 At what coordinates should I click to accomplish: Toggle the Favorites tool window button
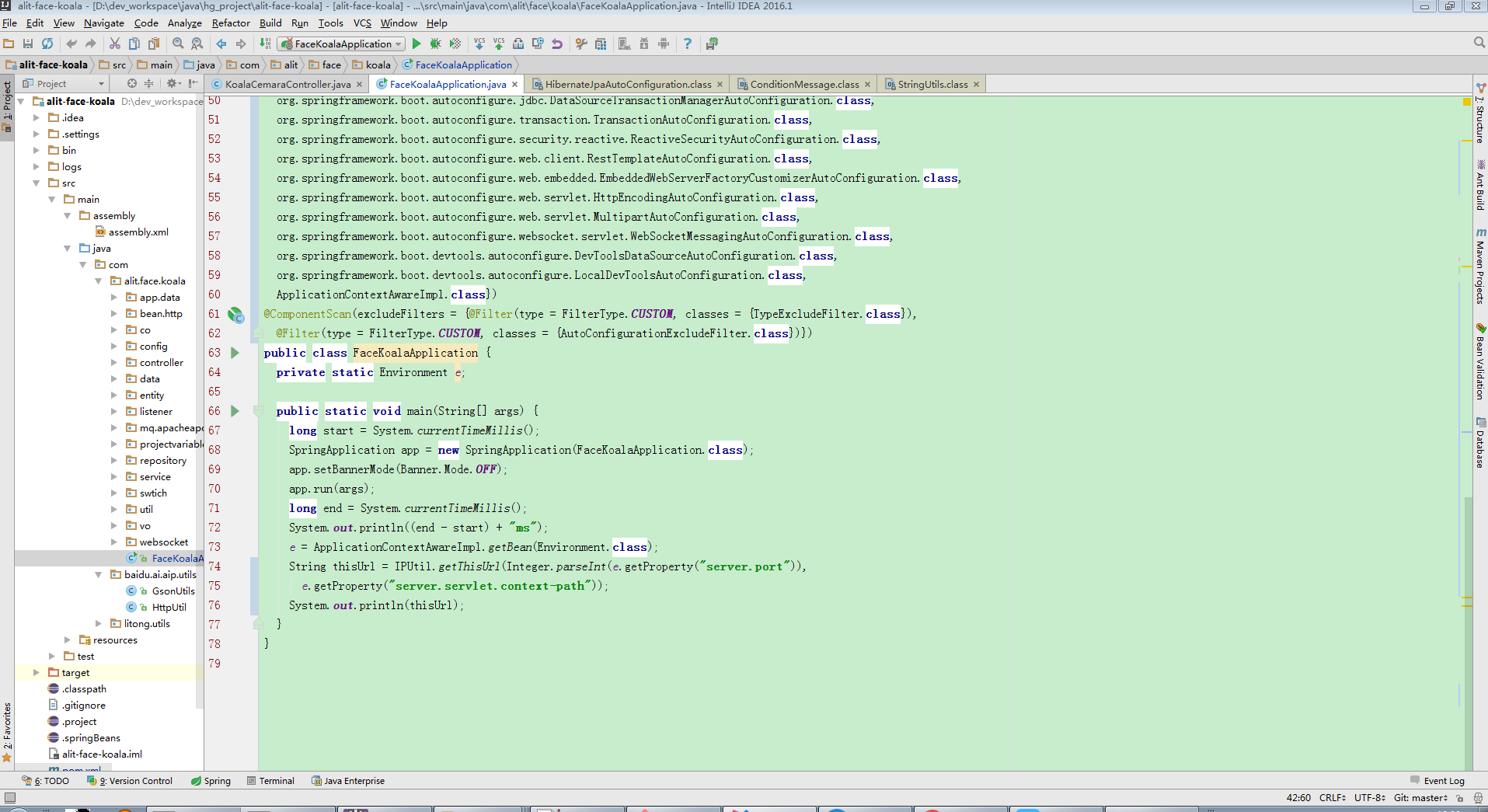click(7, 733)
